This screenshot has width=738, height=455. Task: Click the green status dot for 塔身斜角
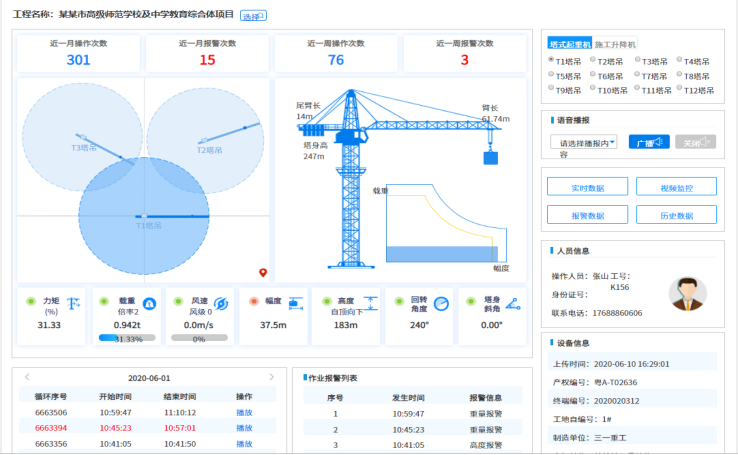click(471, 301)
